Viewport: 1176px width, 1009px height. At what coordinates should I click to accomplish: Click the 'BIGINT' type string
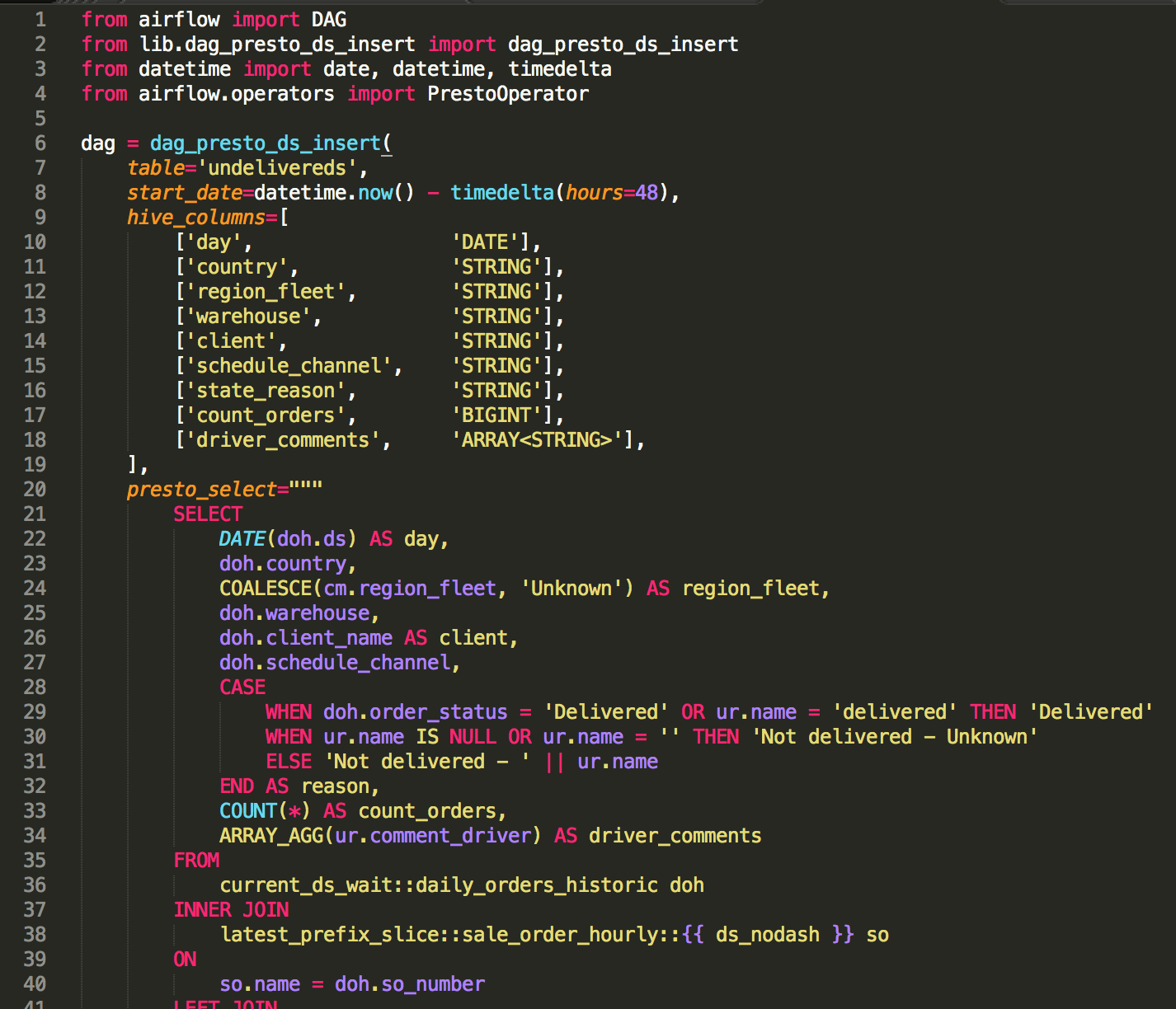tap(496, 415)
